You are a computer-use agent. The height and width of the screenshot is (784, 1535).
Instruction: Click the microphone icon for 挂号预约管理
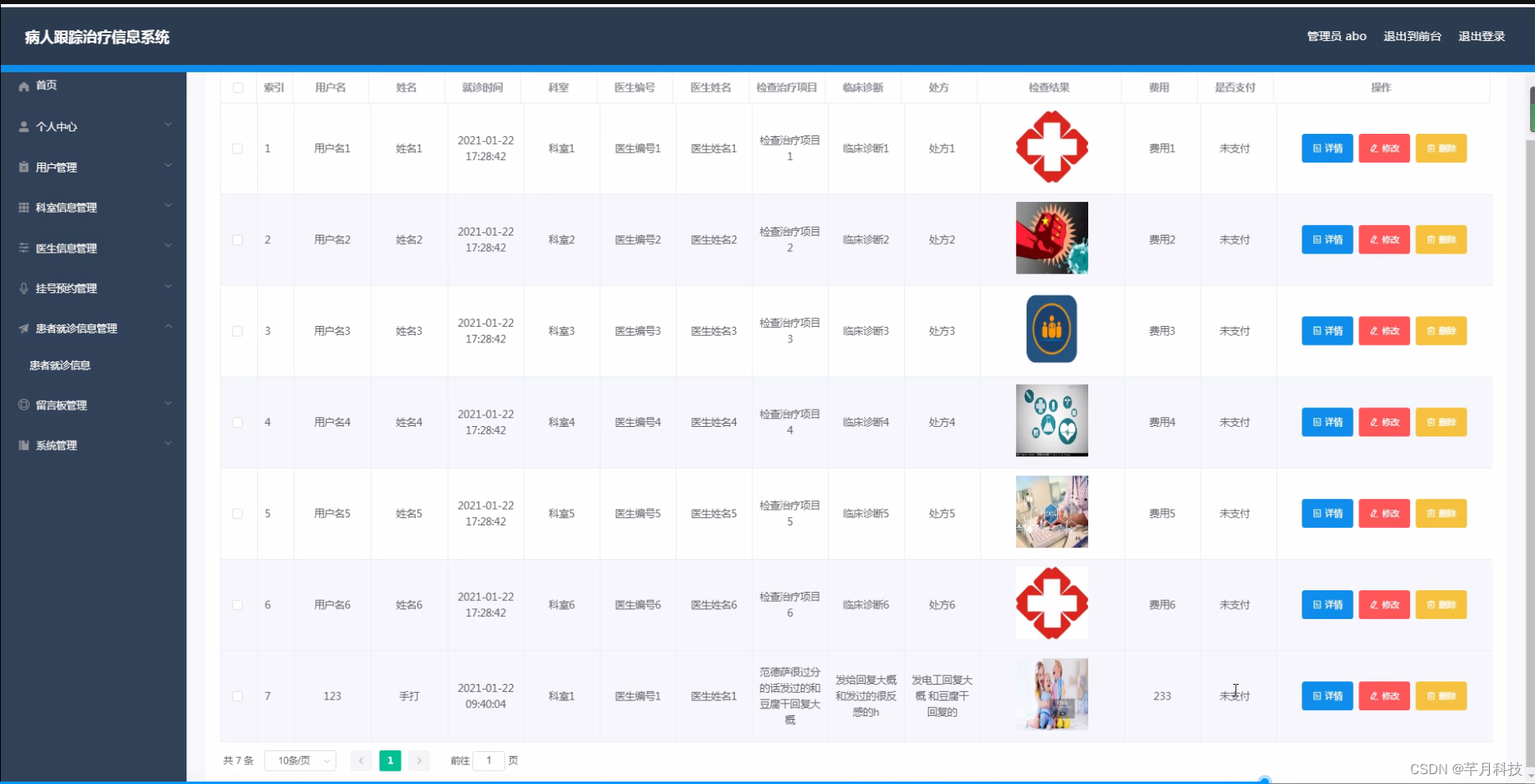(23, 288)
